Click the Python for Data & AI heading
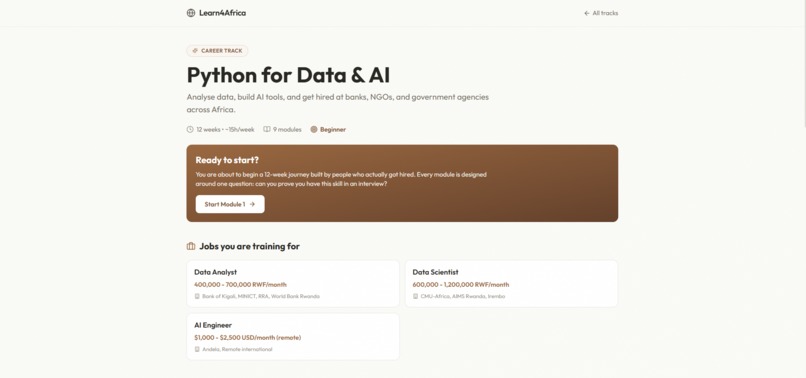The image size is (806, 378). click(x=288, y=75)
